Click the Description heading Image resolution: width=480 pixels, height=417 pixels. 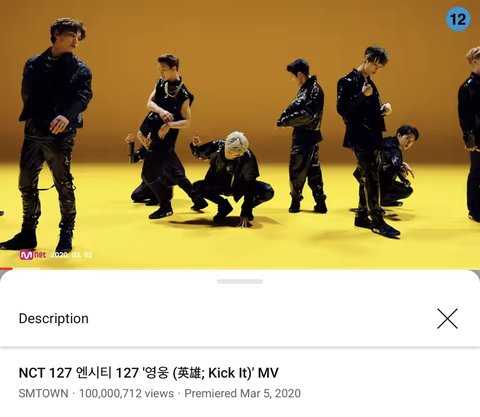pyautogui.click(x=54, y=319)
